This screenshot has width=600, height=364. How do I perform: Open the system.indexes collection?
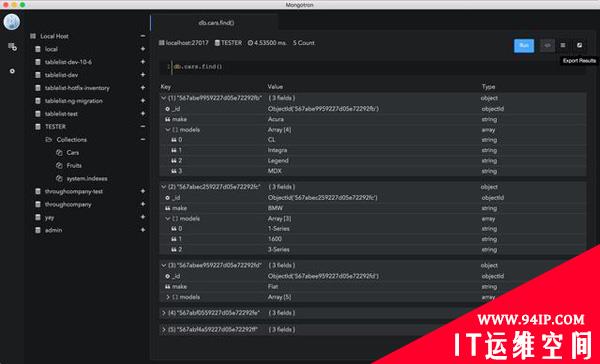(87, 178)
